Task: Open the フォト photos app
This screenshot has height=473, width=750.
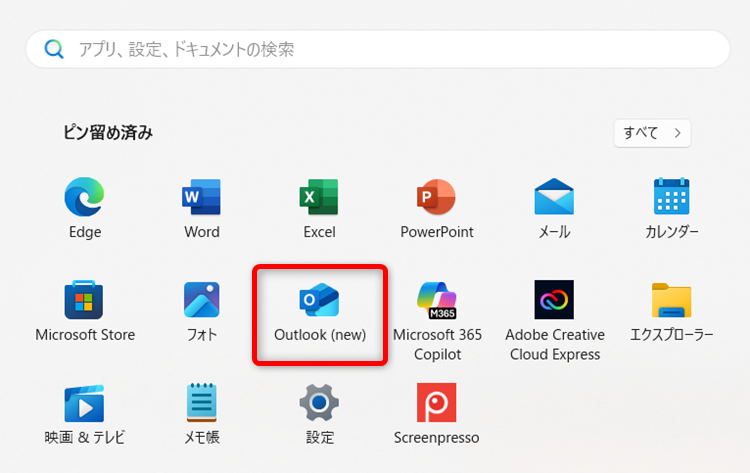Action: pos(202,300)
